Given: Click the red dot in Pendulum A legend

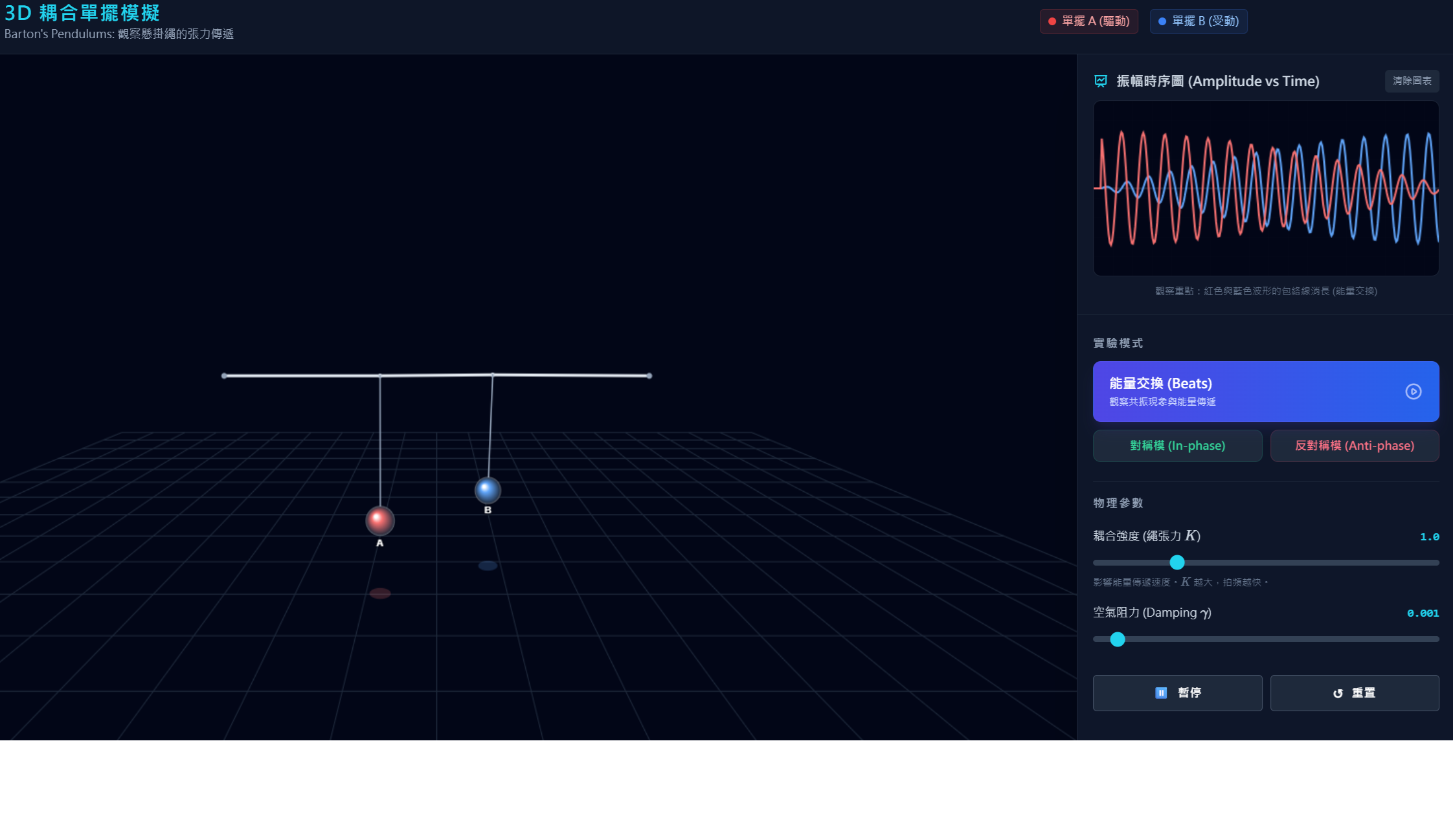Looking at the screenshot, I should (x=1052, y=21).
